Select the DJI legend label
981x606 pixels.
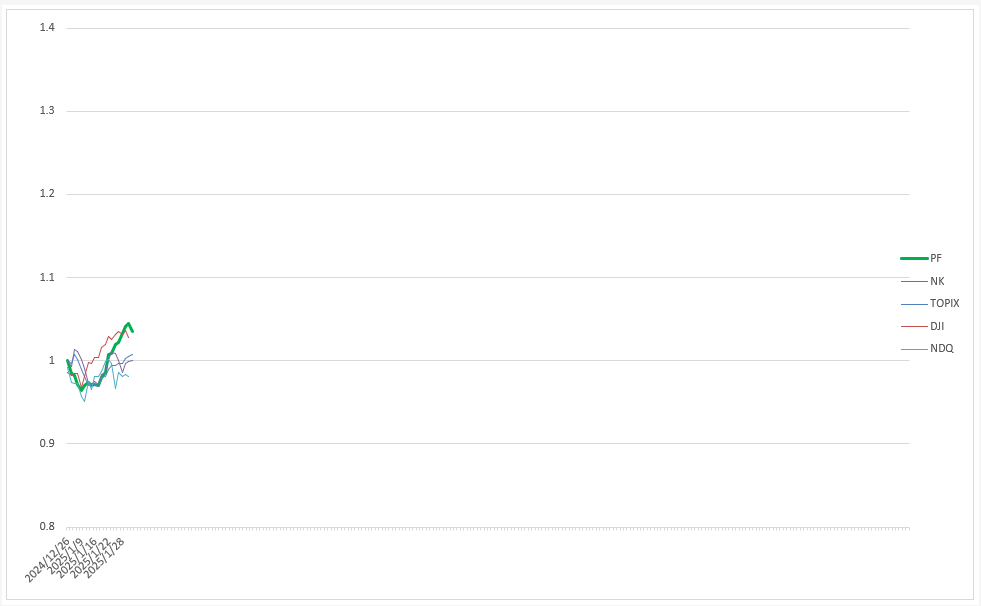(937, 326)
